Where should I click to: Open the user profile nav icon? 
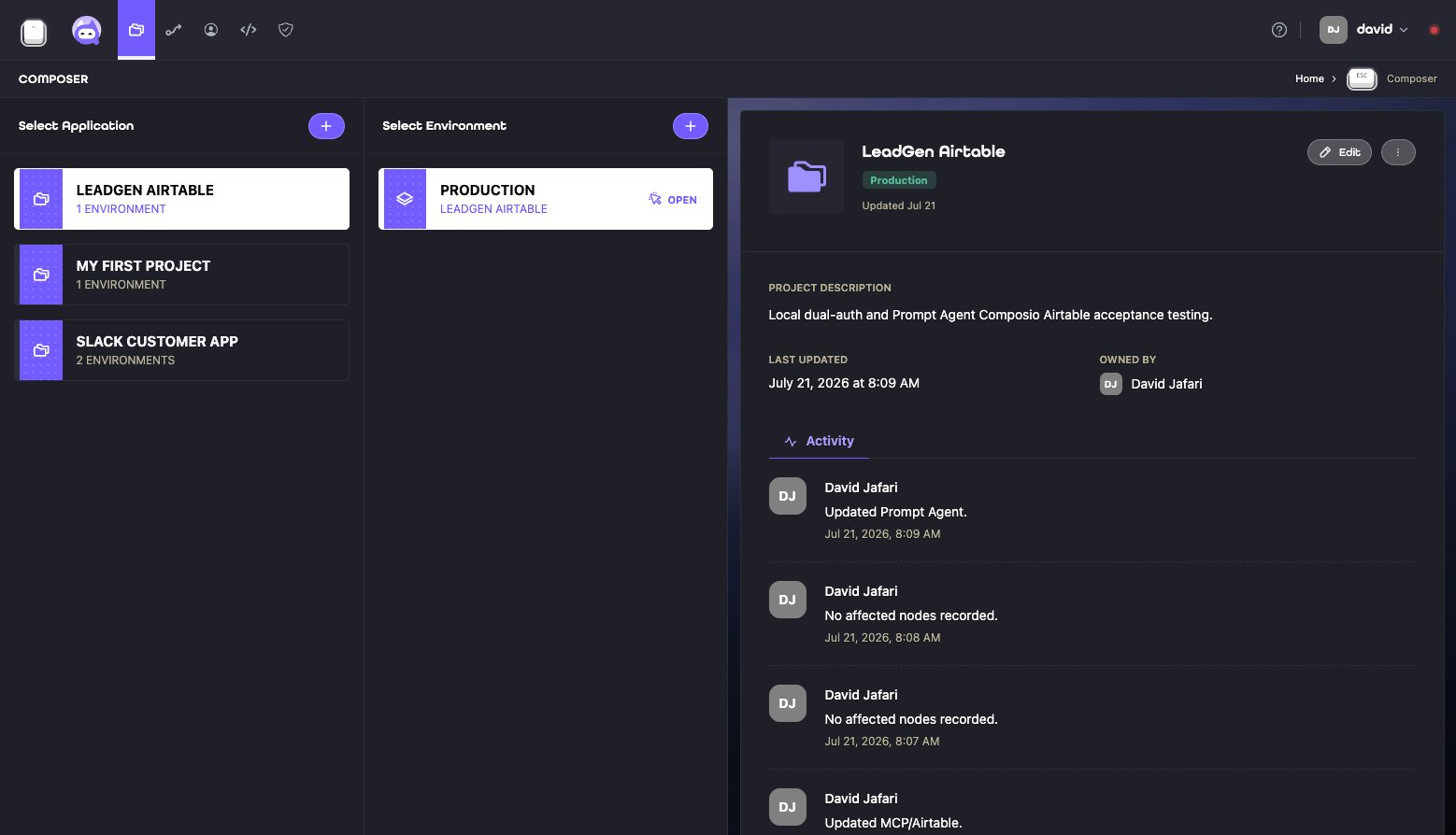coord(211,30)
